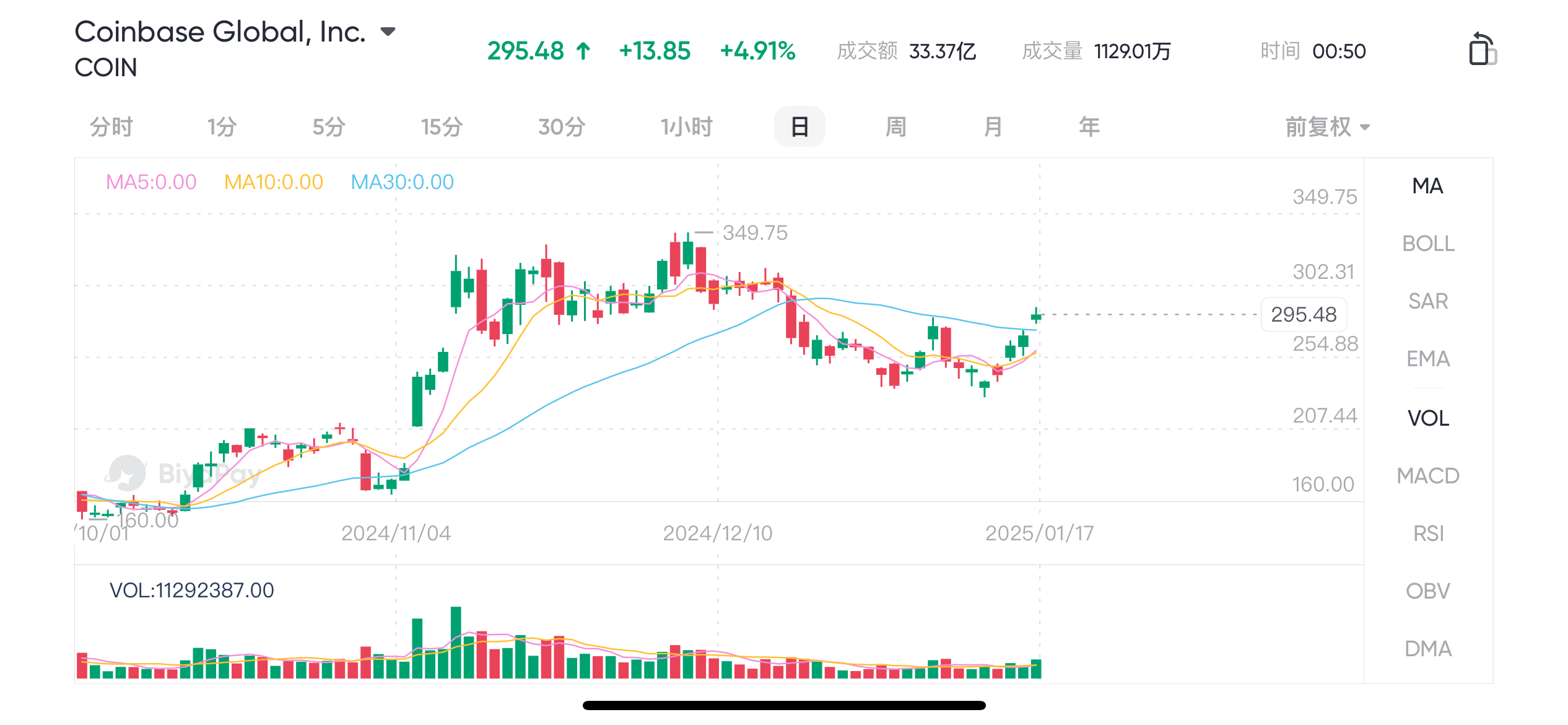Select the 15分 chart interval

point(442,127)
